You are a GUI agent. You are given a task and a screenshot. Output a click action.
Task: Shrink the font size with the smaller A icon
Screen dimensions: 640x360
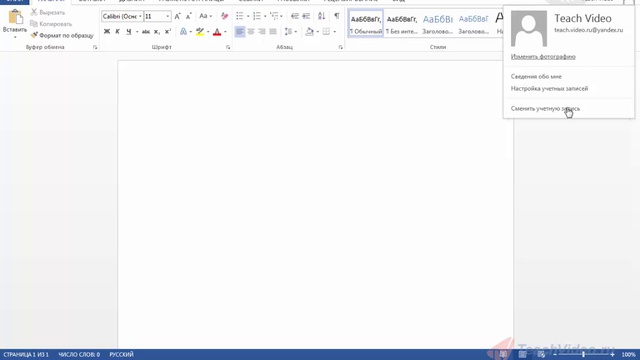click(189, 16)
